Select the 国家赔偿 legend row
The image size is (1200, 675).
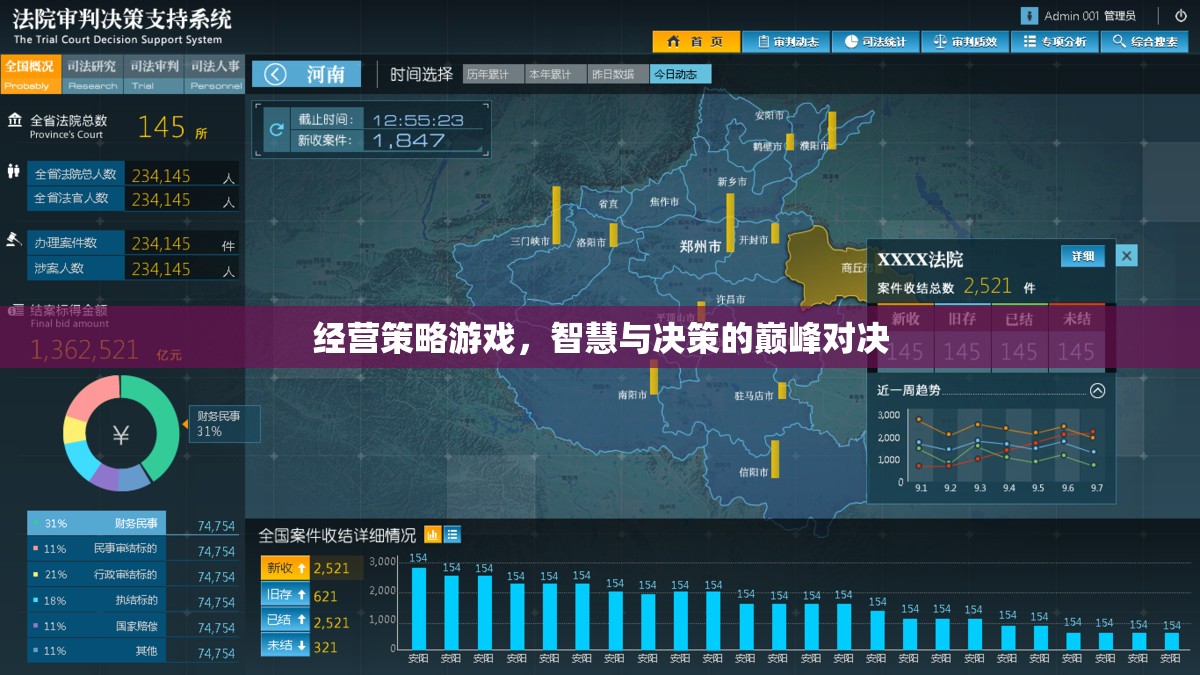(132, 627)
